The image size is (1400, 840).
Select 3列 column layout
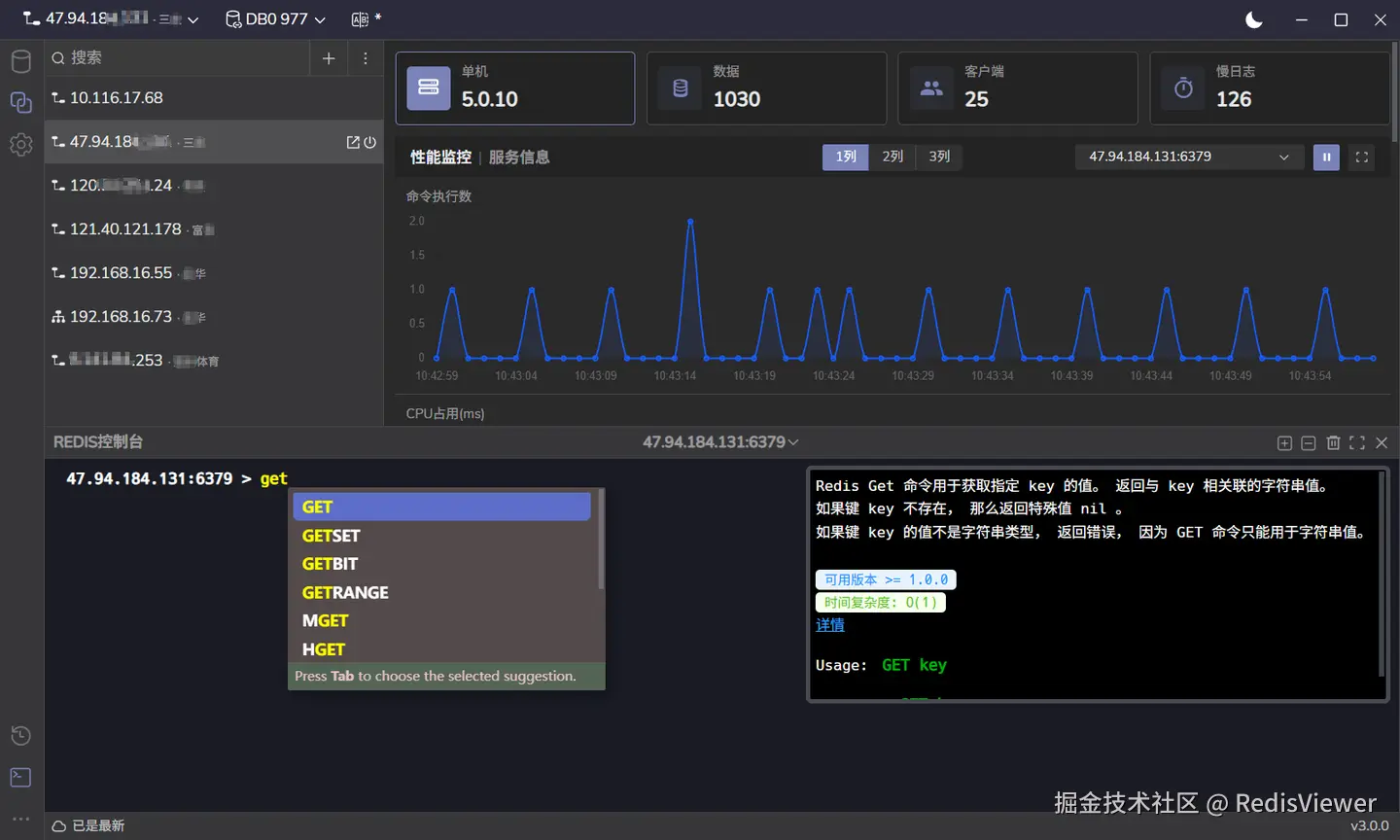[939, 157]
